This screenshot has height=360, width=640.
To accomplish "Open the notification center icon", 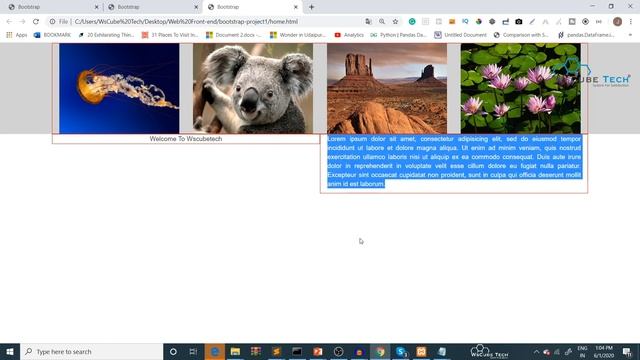I will point(627,351).
